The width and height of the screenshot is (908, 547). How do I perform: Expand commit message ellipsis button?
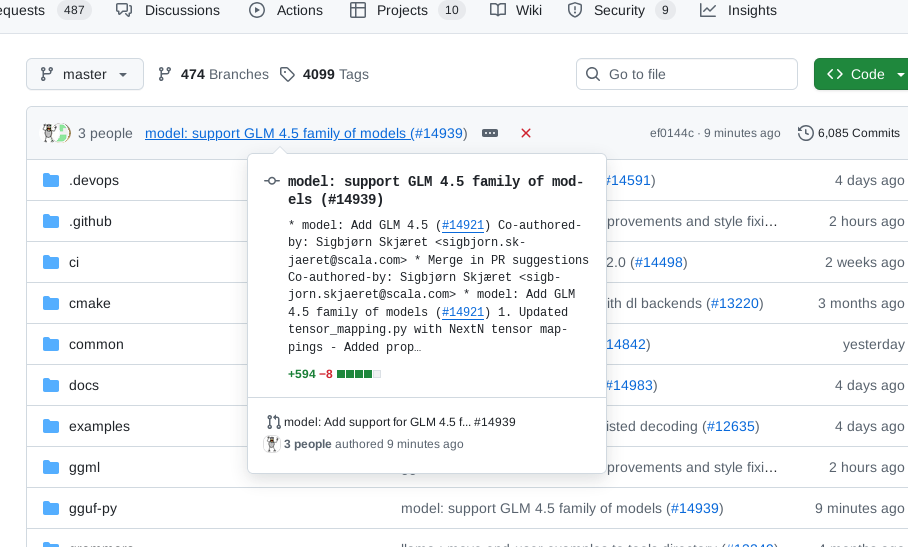coord(490,133)
